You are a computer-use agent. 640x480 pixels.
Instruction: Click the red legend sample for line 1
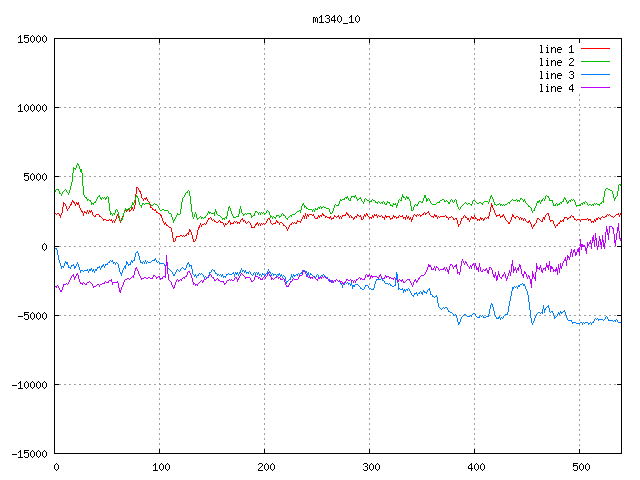click(x=595, y=49)
